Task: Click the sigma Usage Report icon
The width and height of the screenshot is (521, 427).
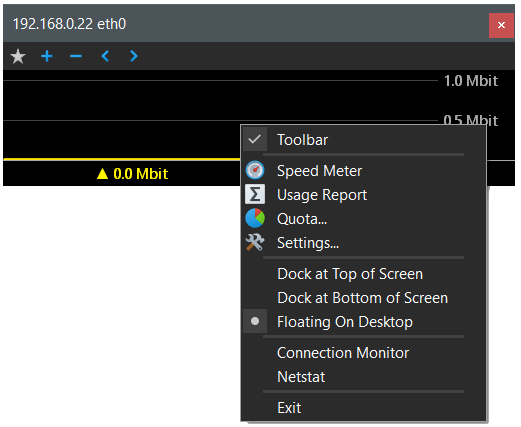Action: click(x=255, y=194)
